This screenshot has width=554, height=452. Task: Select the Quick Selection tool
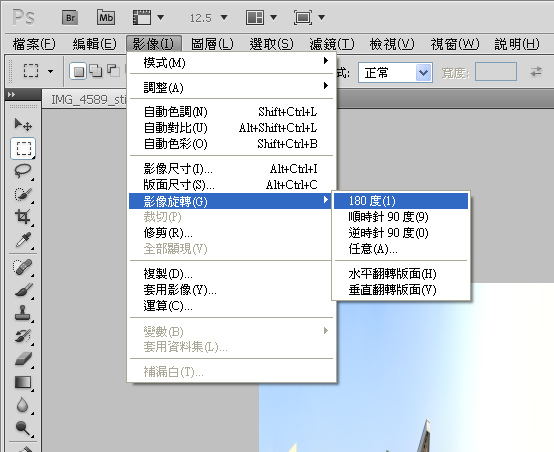[23, 194]
